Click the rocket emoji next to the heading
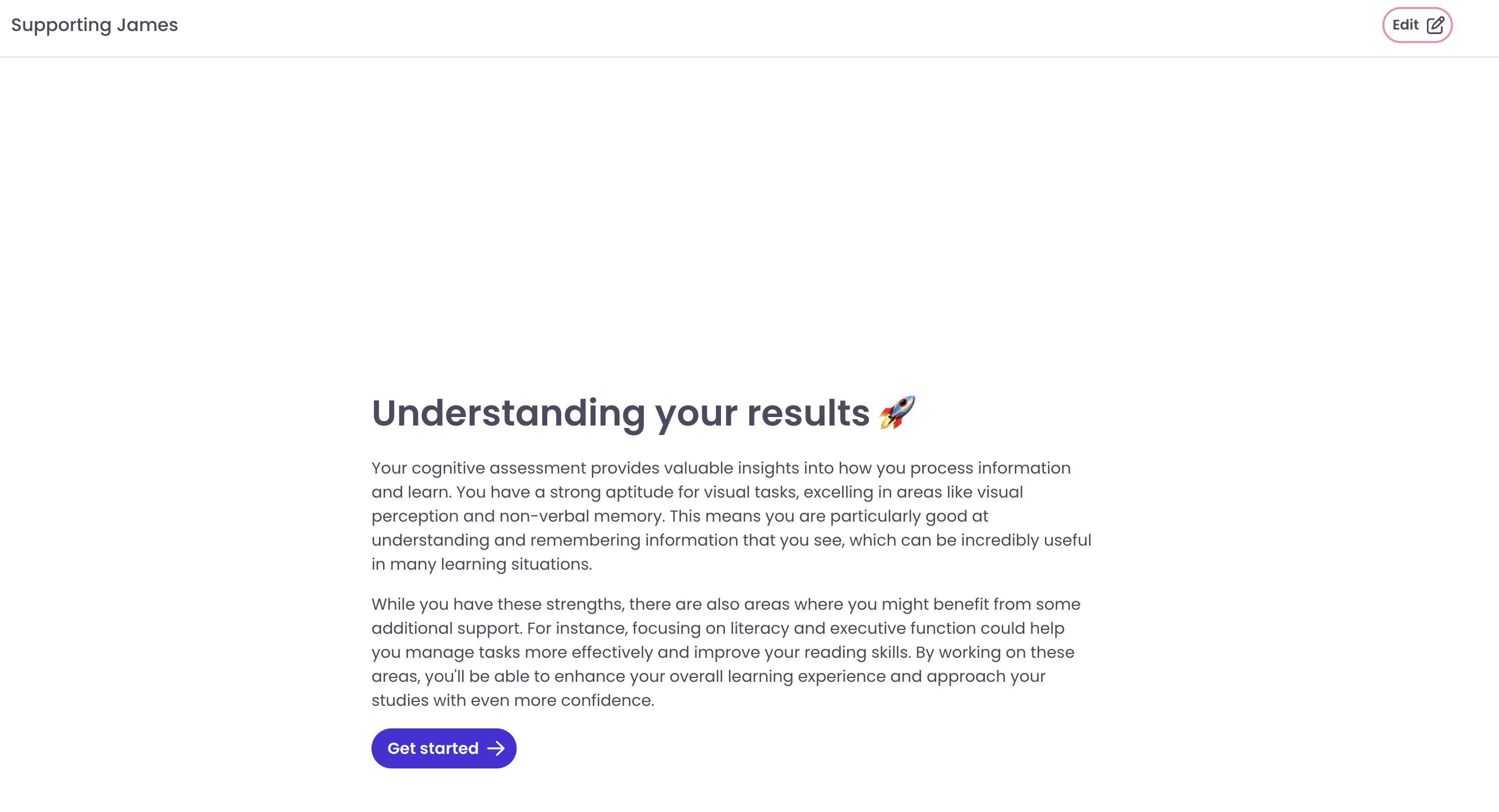This screenshot has width=1499, height=812. pos(897,413)
